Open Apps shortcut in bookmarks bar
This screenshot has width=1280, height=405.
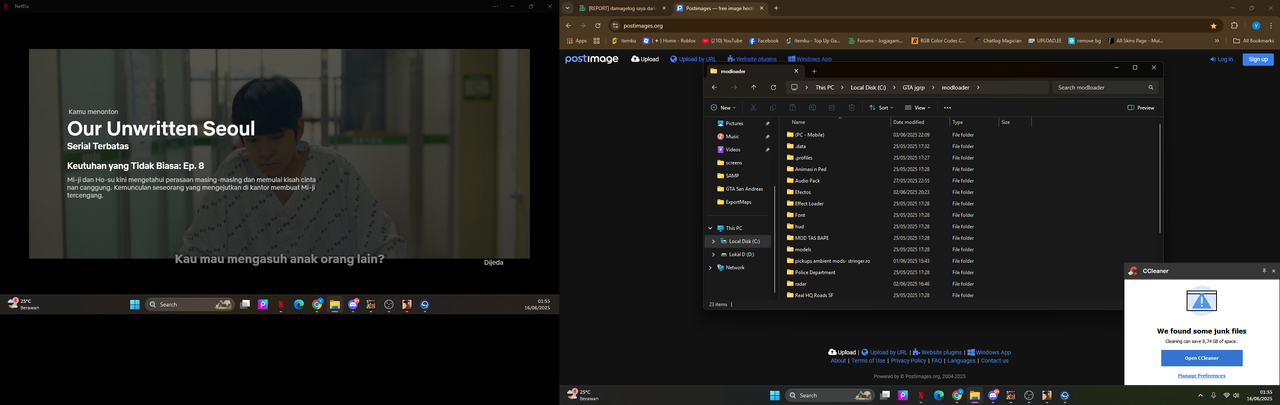pos(577,41)
